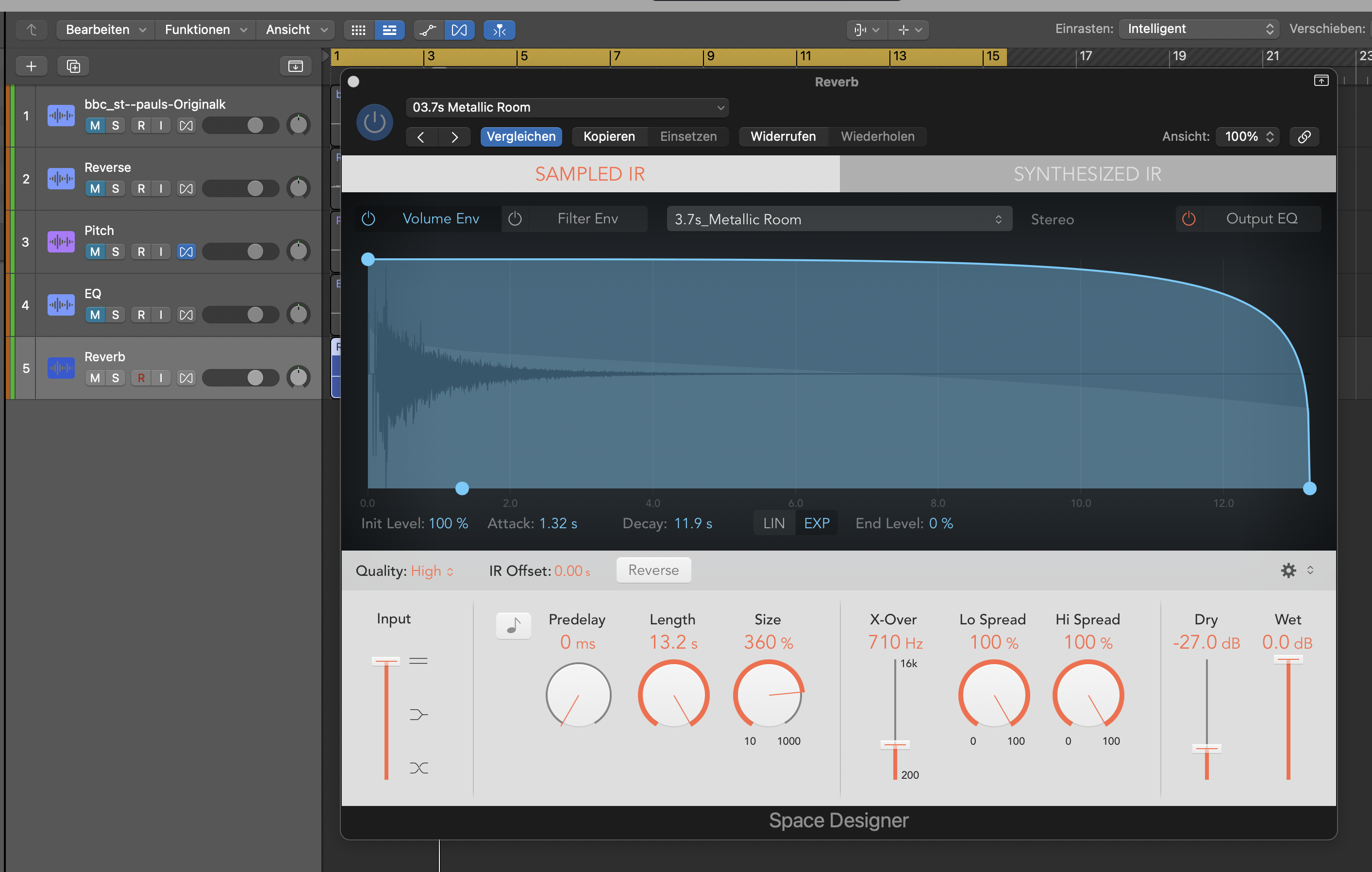This screenshot has width=1372, height=872.
Task: Switch to grid view icon in toolbar
Action: [x=358, y=30]
